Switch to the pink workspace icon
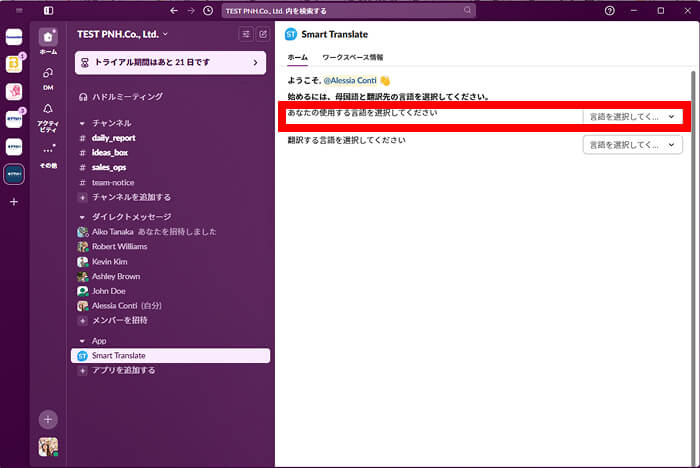 point(14,92)
